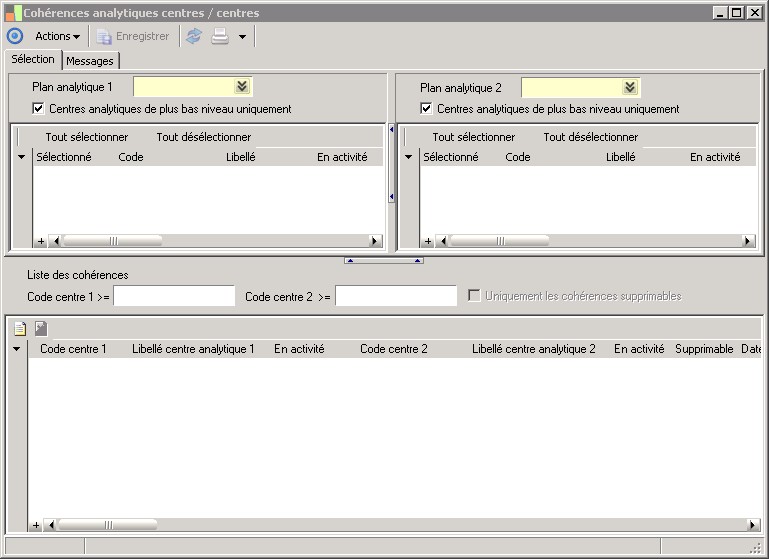Click the blue circular icon left of Actions
Image resolution: width=769 pixels, height=559 pixels.
tap(14, 36)
